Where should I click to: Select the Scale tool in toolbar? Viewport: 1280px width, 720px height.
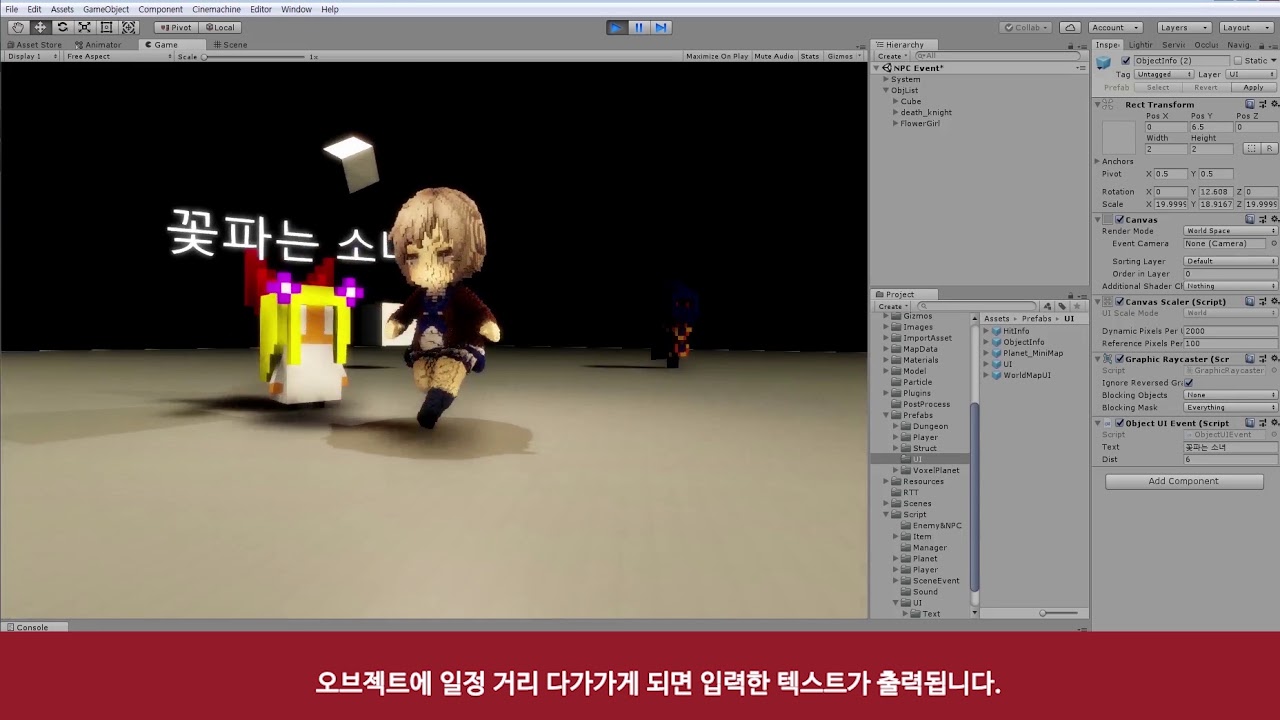point(84,28)
